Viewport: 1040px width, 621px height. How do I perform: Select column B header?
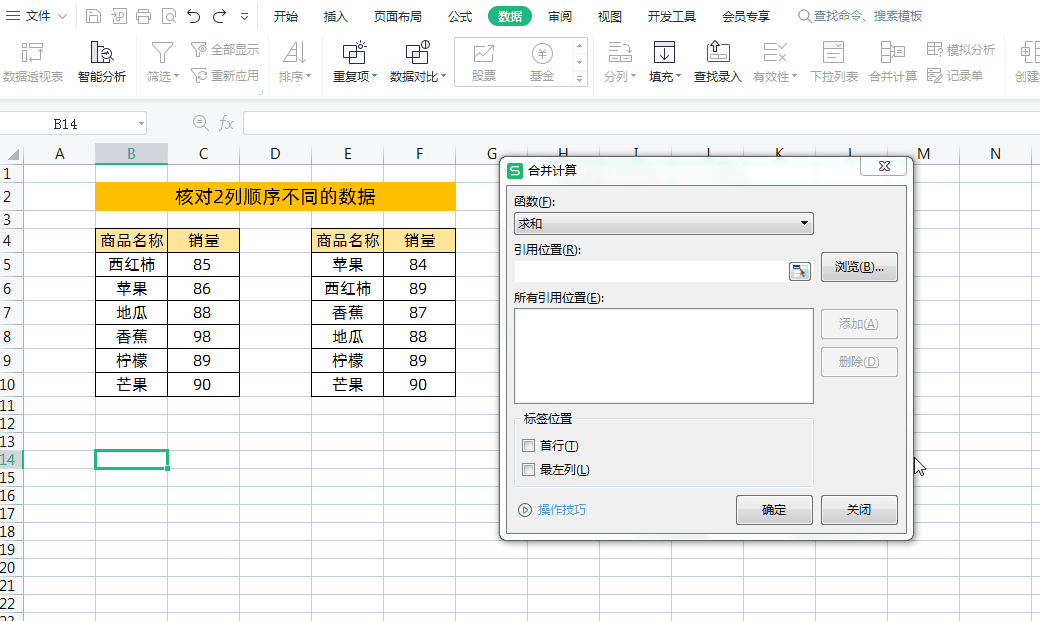(x=131, y=154)
